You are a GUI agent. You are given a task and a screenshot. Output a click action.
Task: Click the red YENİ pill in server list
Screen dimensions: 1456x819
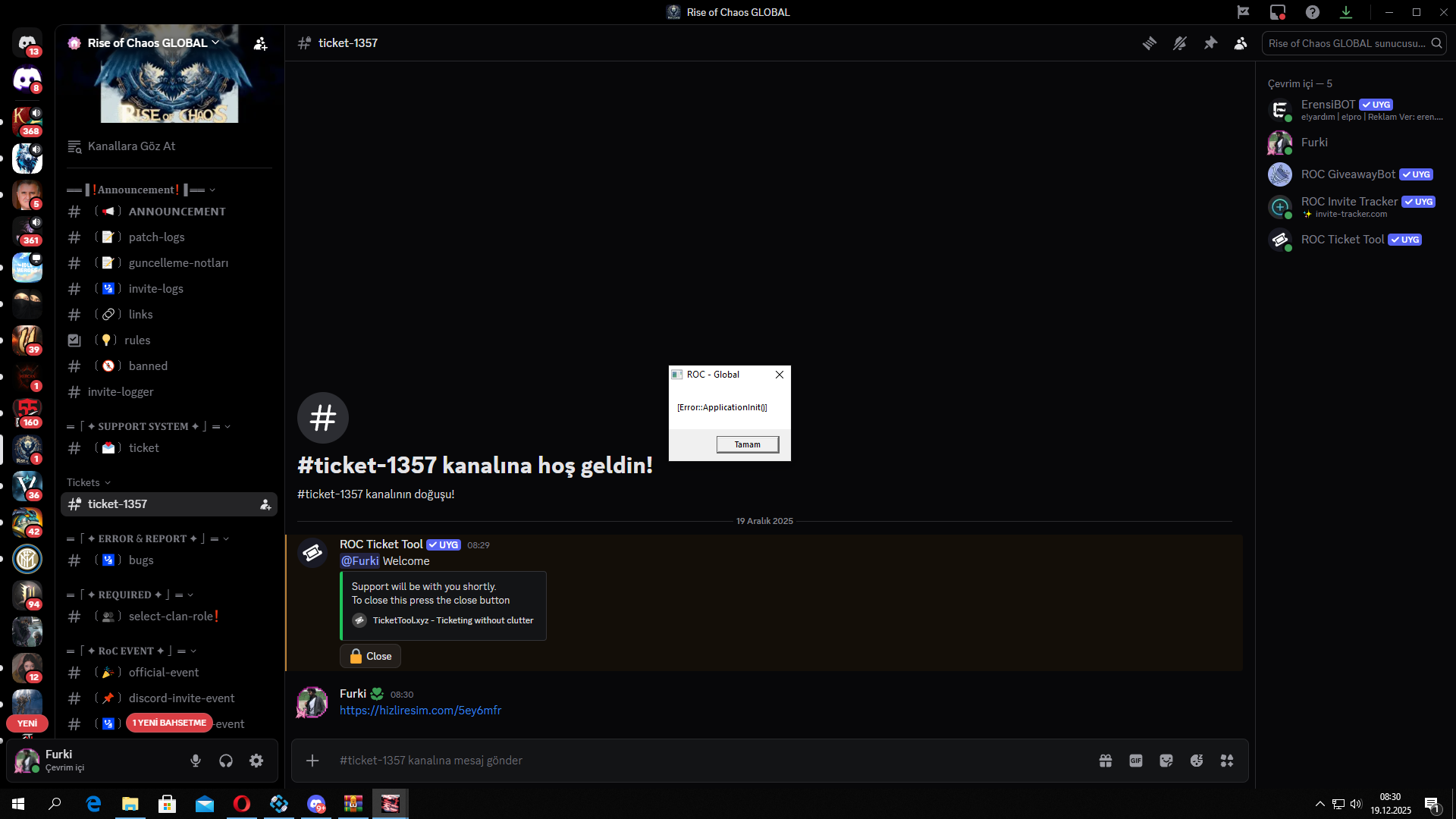tap(27, 723)
